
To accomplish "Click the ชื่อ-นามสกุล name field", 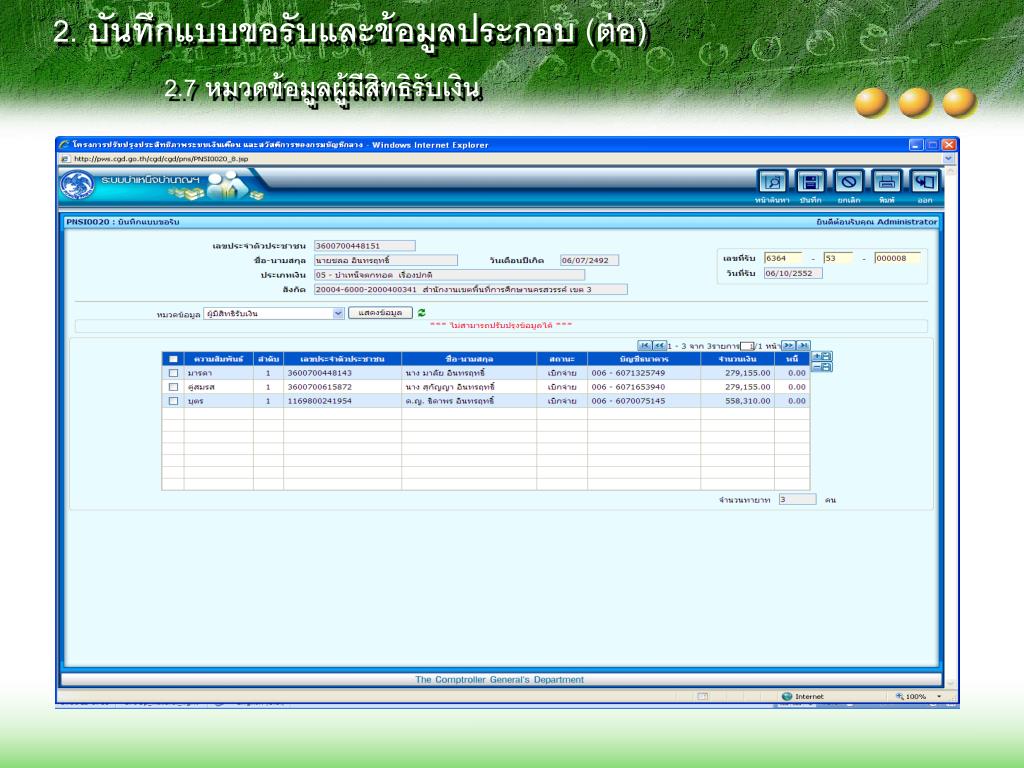I will point(385,261).
